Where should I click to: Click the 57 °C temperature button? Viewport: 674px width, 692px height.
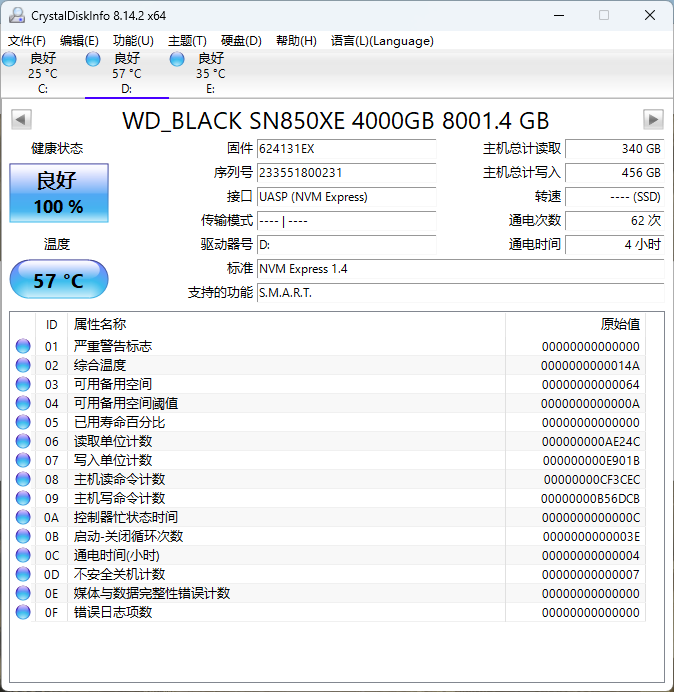coord(58,280)
